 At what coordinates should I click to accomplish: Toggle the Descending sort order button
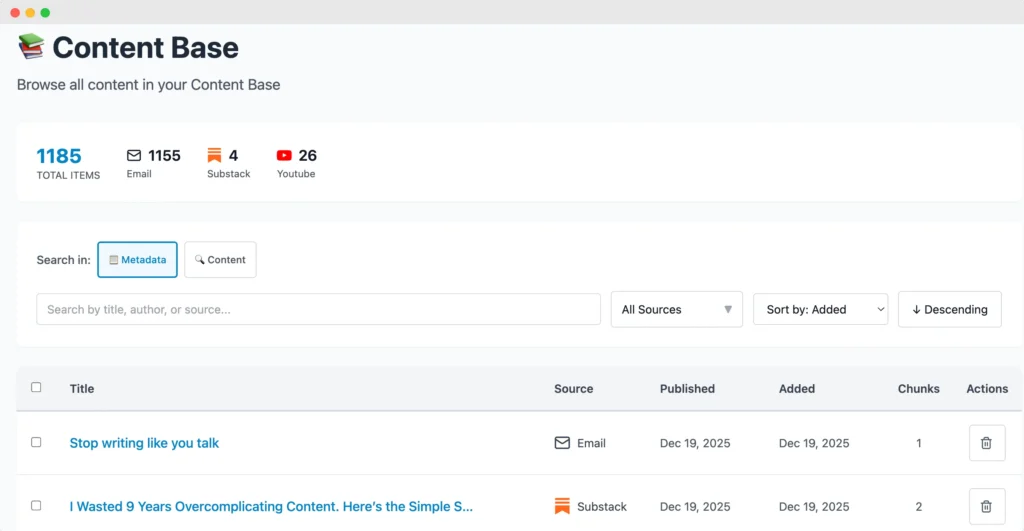coord(949,309)
